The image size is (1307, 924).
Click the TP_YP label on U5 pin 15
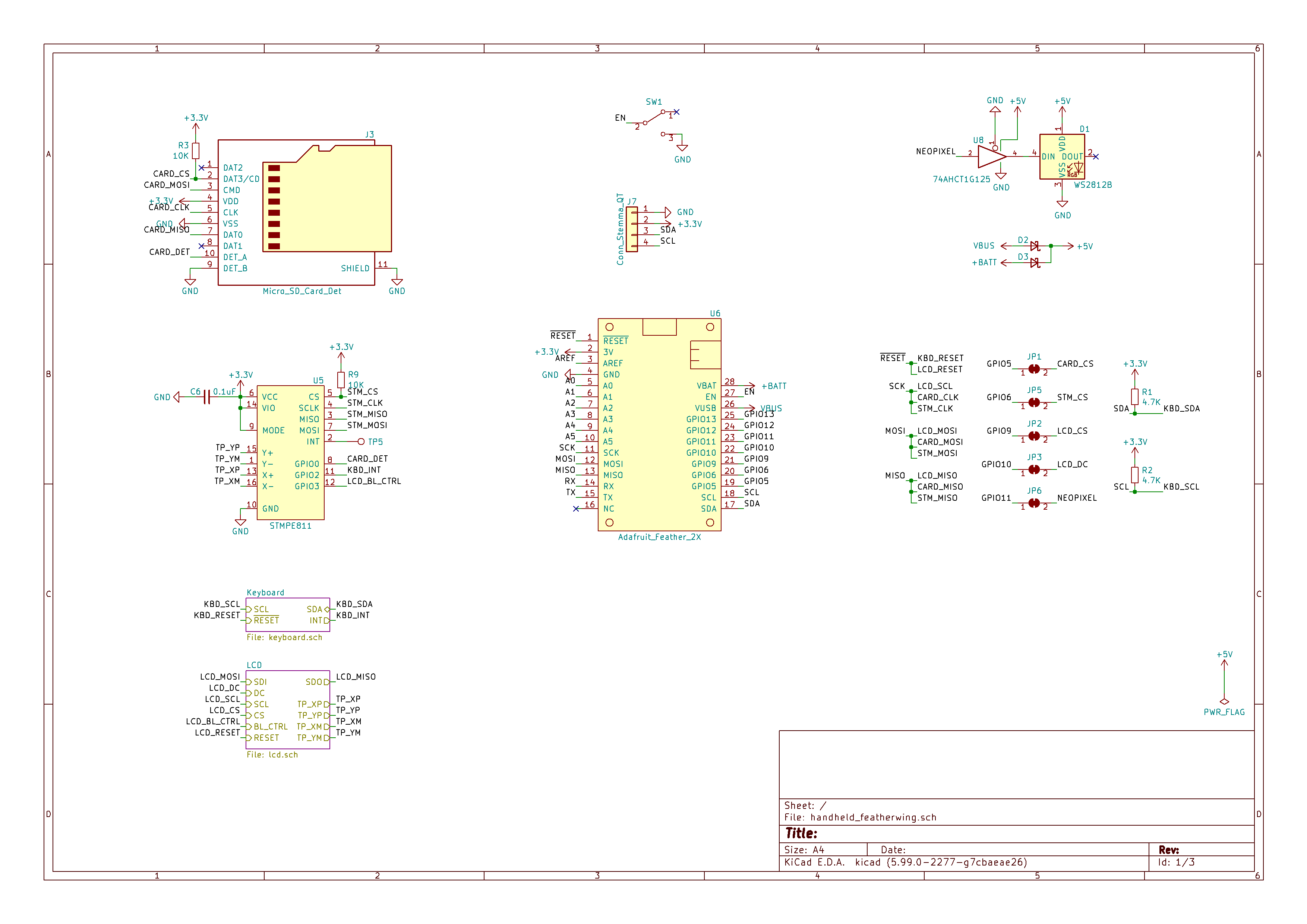pyautogui.click(x=228, y=447)
